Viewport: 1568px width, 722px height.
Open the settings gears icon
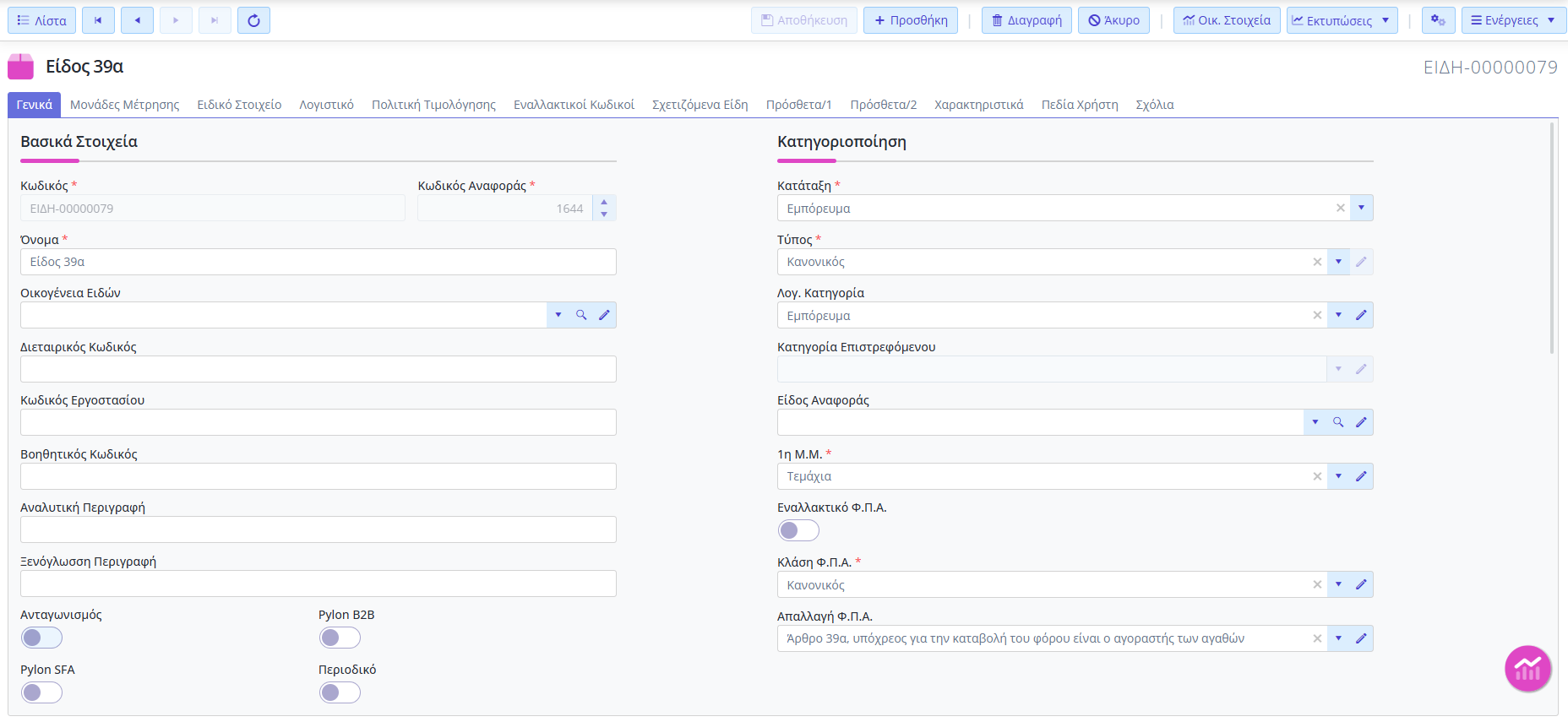pos(1438,20)
